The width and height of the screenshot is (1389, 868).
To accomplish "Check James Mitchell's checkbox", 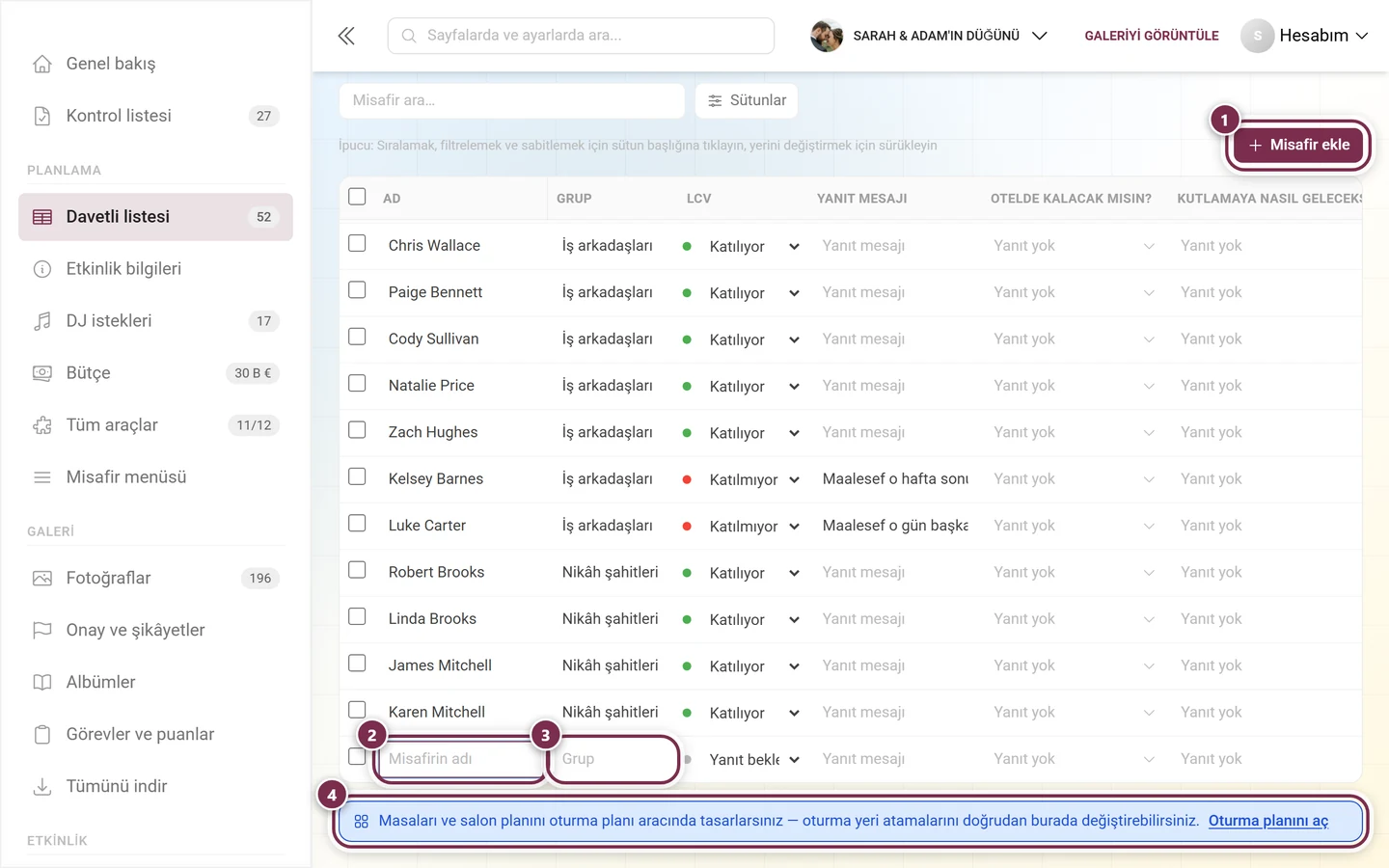I will [x=357, y=664].
